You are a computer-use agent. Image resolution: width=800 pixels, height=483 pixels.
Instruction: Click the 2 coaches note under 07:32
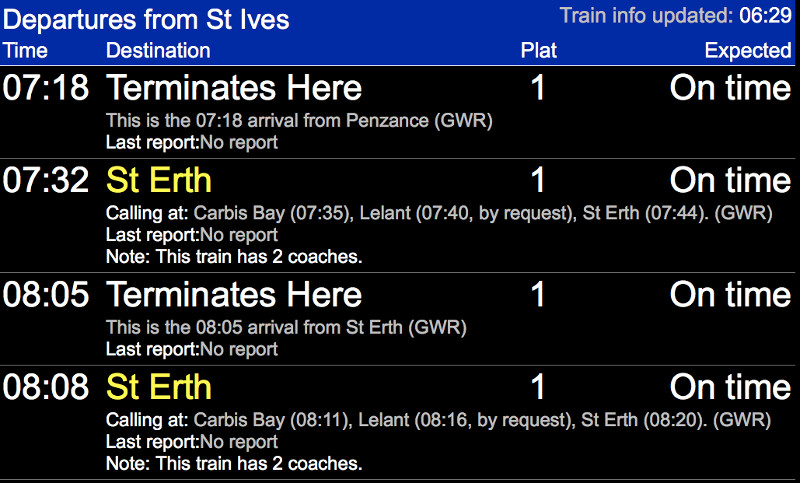click(x=234, y=257)
